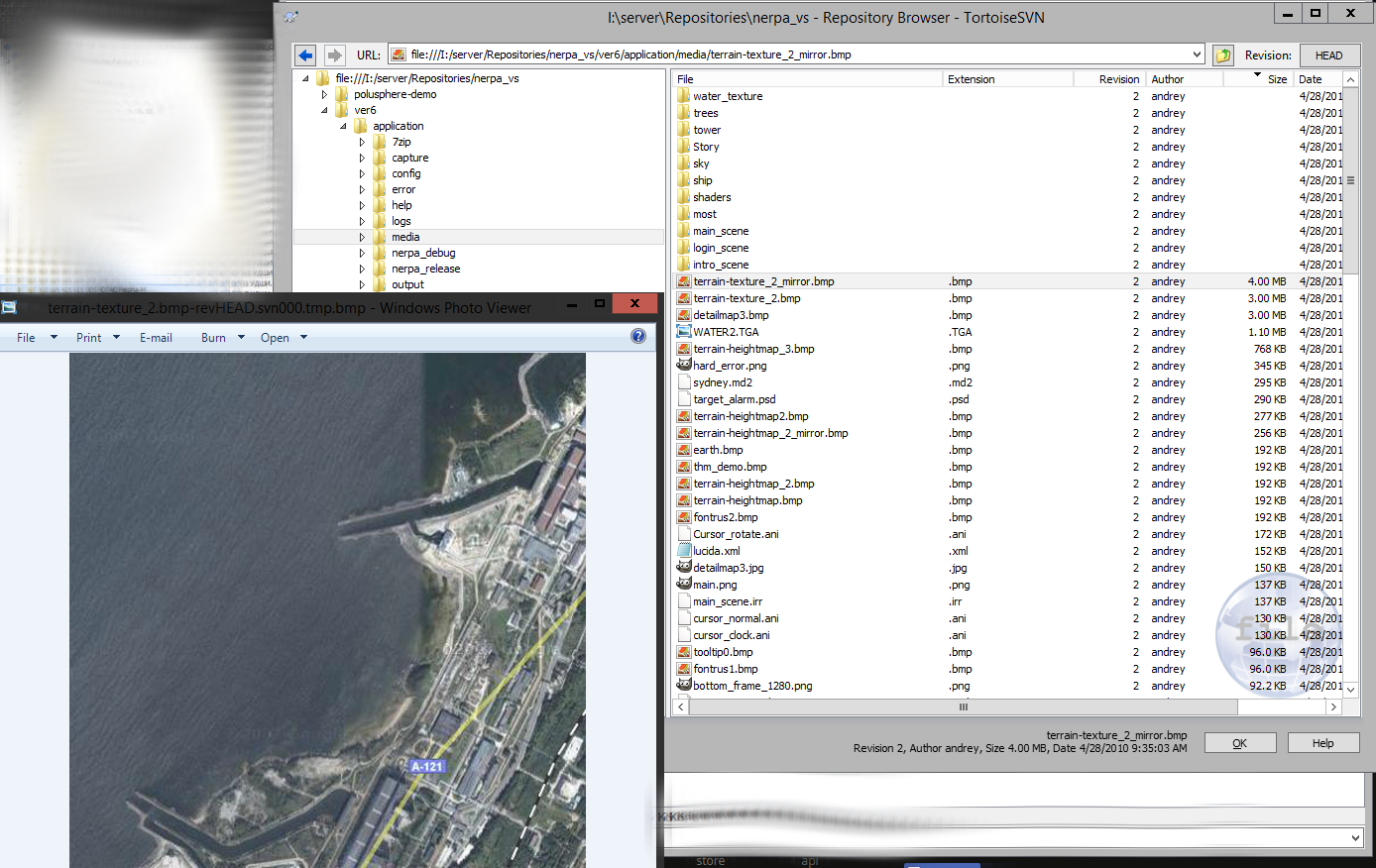This screenshot has width=1376, height=868.
Task: Click the refresh icon beside Revision
Action: (x=1223, y=55)
